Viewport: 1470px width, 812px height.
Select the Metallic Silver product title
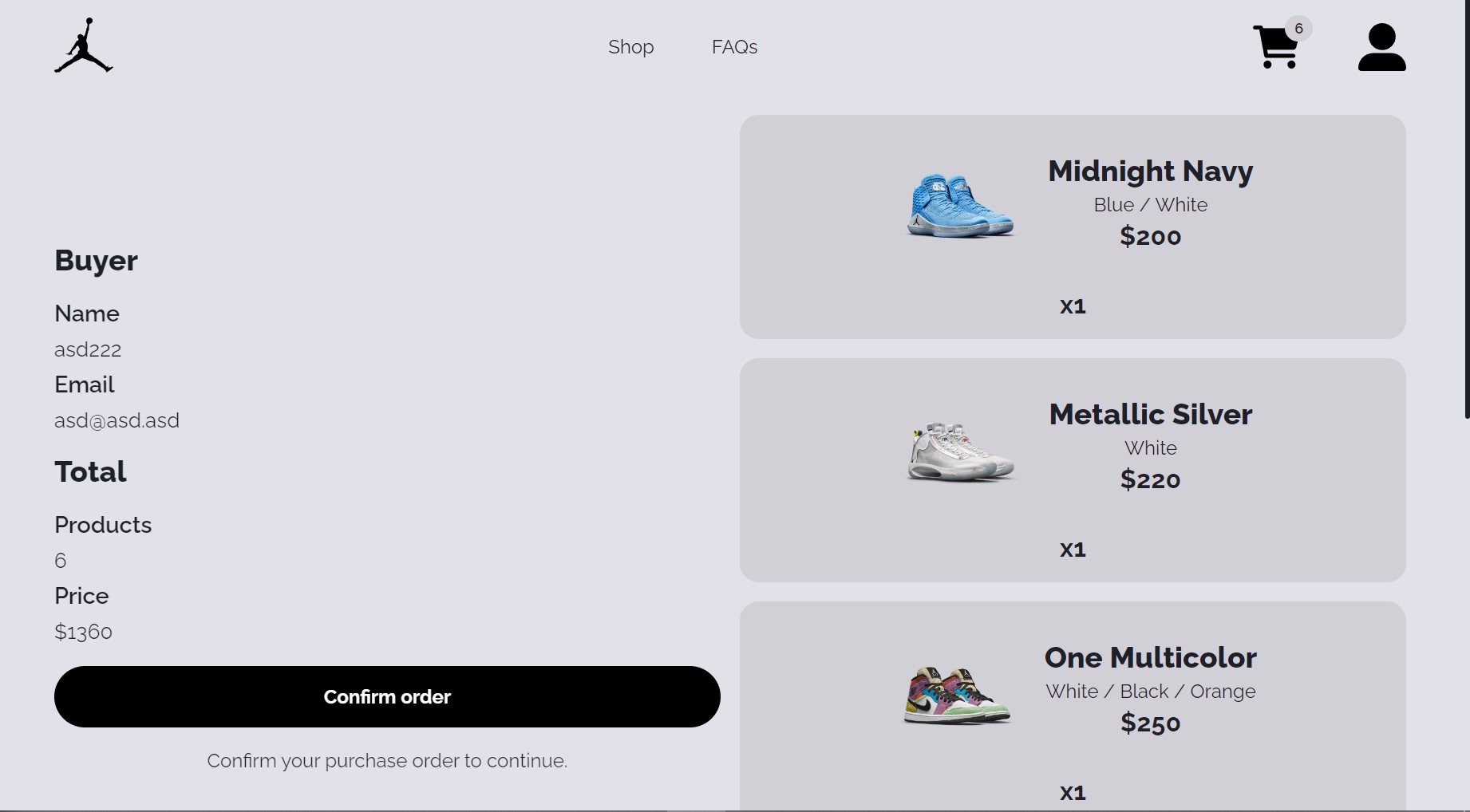1150,414
